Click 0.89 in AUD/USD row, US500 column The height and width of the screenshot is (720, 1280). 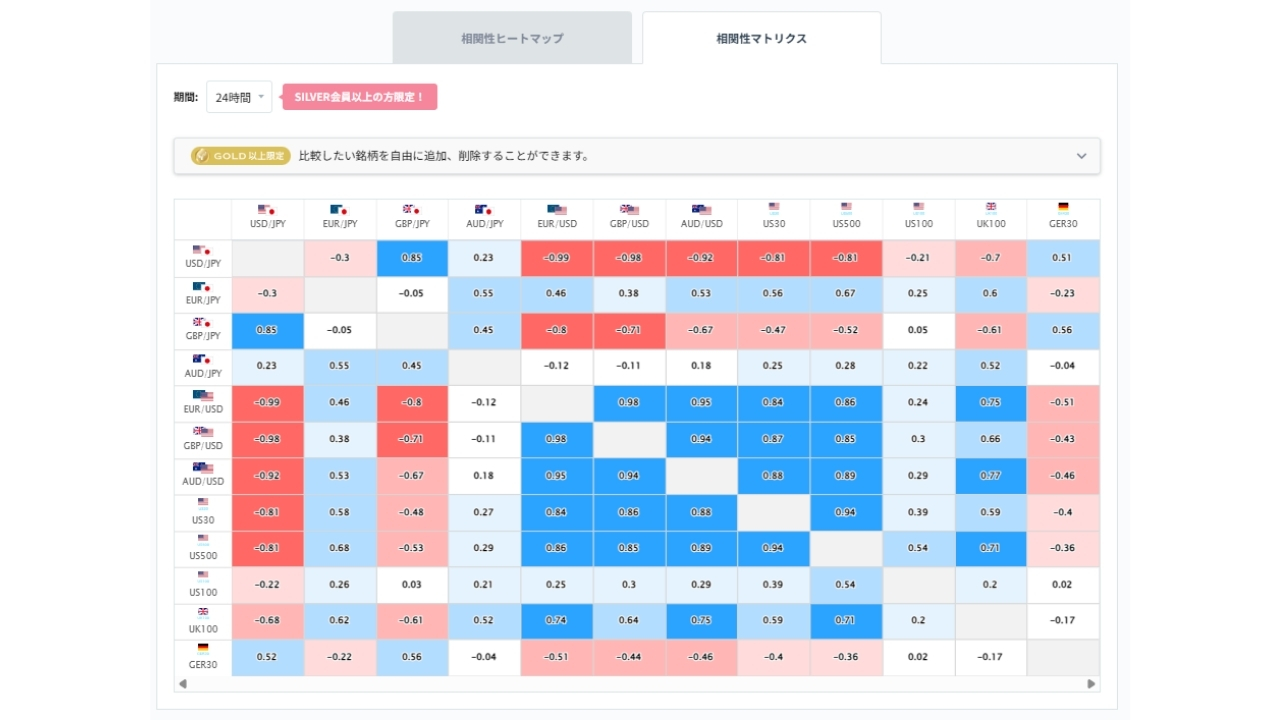(846, 476)
